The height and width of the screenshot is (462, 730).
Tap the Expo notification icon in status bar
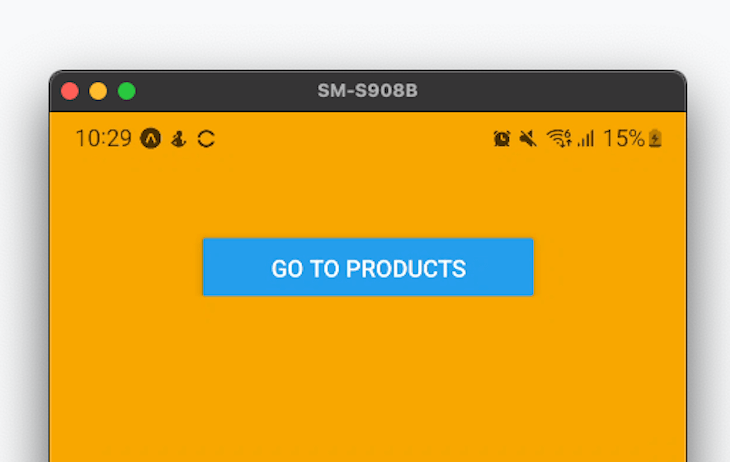click(151, 138)
